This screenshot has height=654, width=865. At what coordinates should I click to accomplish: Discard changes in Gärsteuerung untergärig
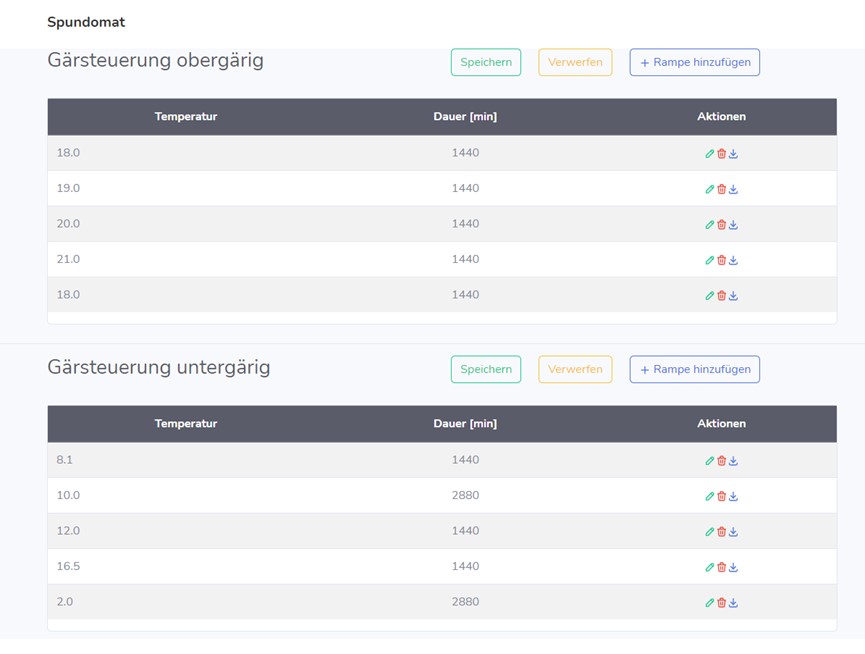[x=575, y=369]
